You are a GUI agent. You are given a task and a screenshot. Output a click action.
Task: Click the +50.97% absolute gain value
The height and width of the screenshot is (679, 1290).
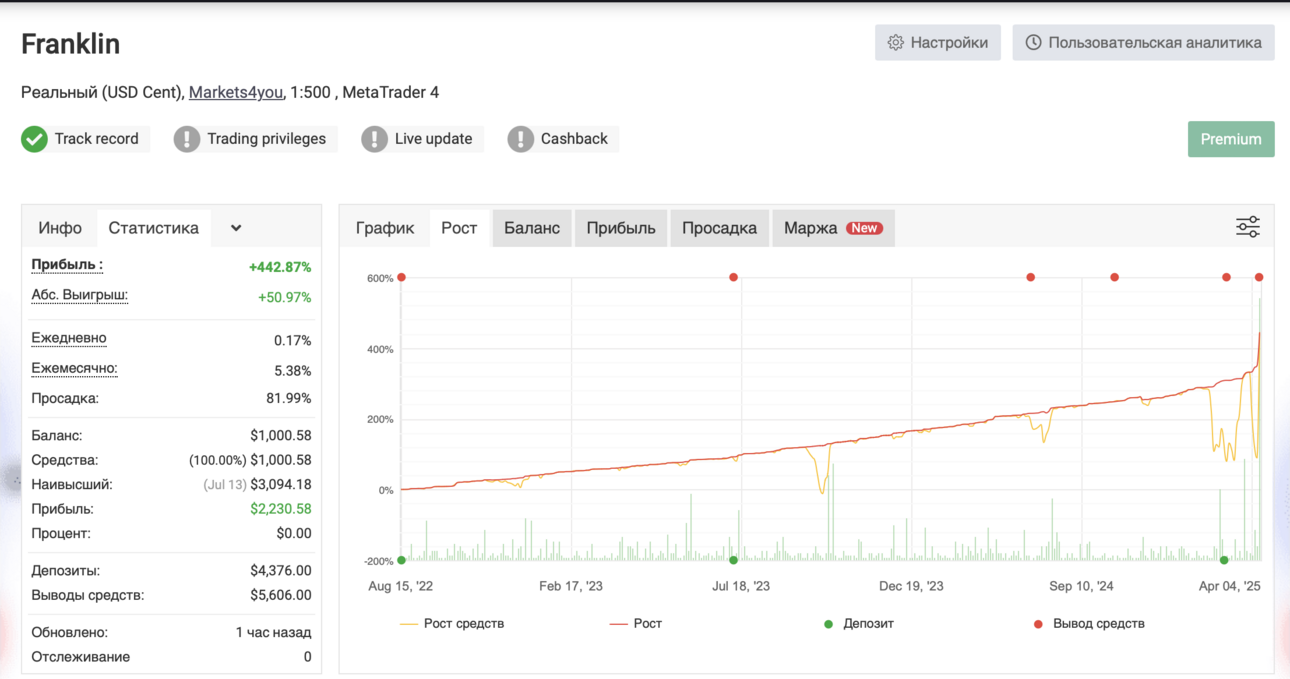284,297
